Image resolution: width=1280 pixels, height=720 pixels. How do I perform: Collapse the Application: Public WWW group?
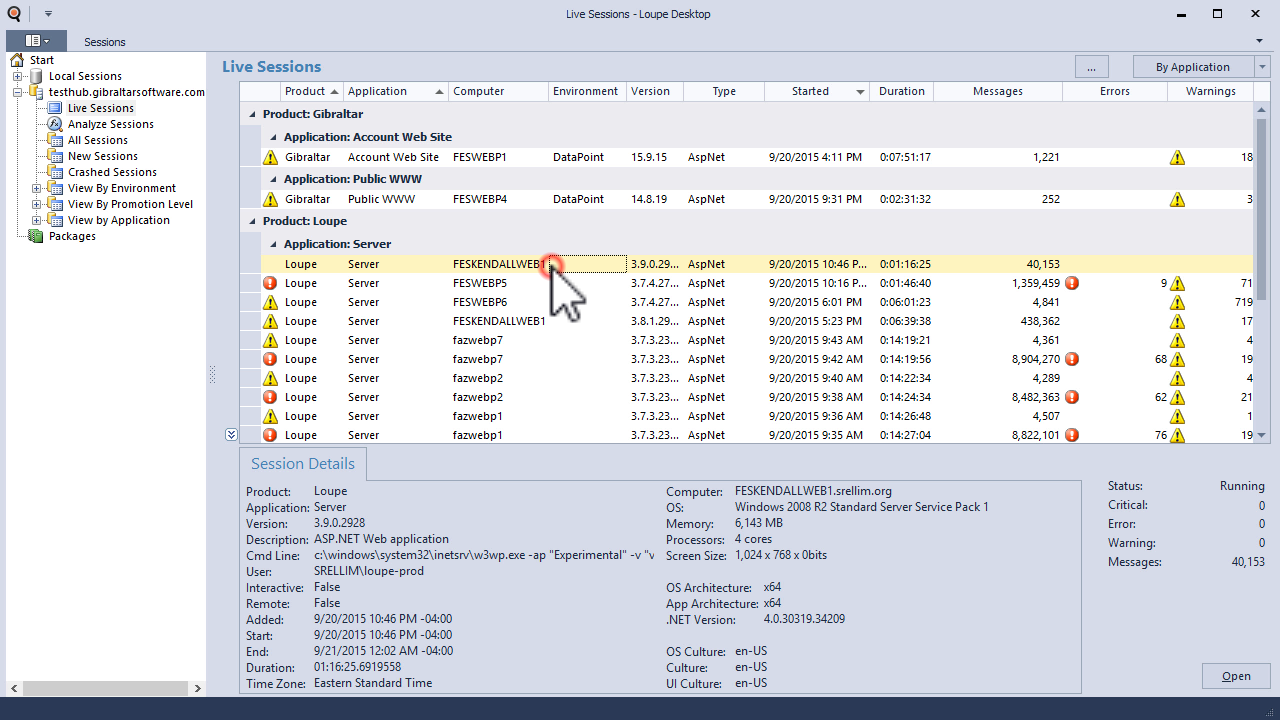[x=272, y=179]
